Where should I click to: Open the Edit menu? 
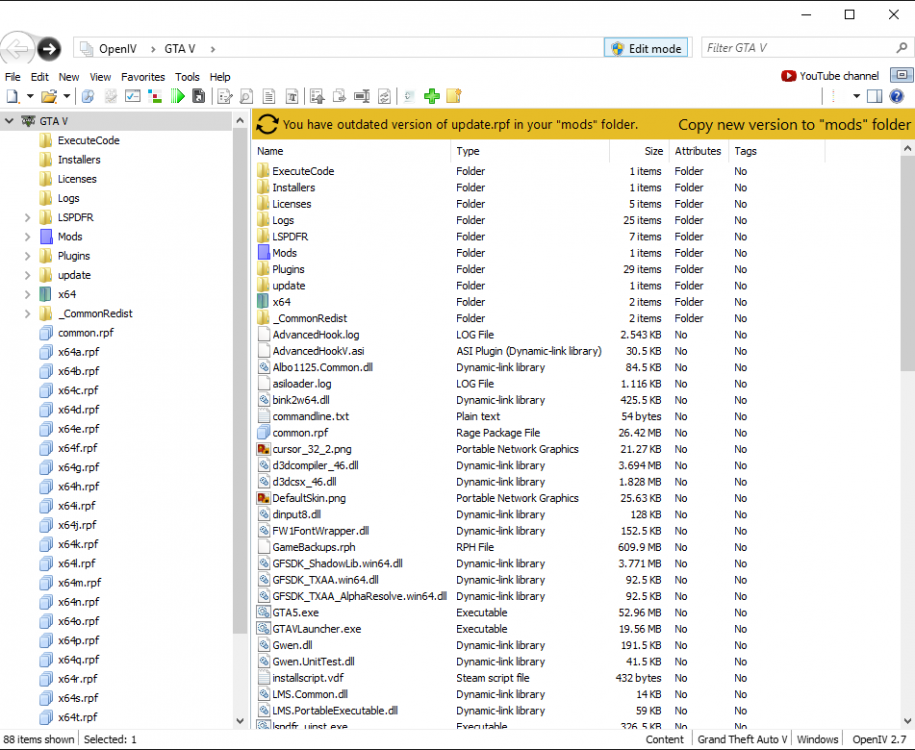pyautogui.click(x=40, y=77)
